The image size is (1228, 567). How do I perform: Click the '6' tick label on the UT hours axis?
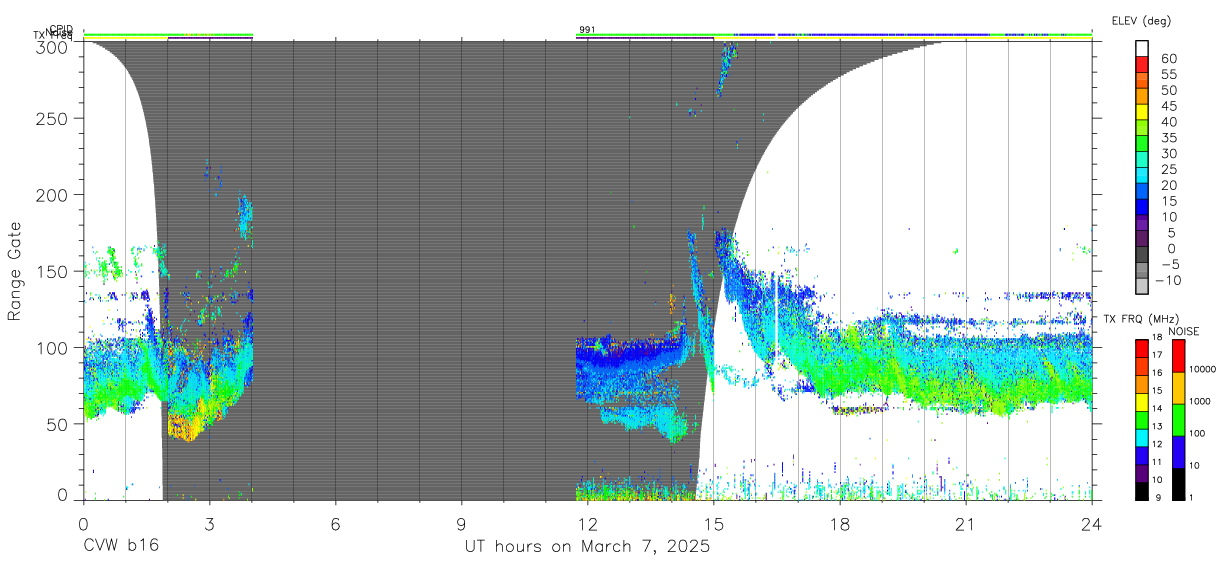tap(335, 523)
